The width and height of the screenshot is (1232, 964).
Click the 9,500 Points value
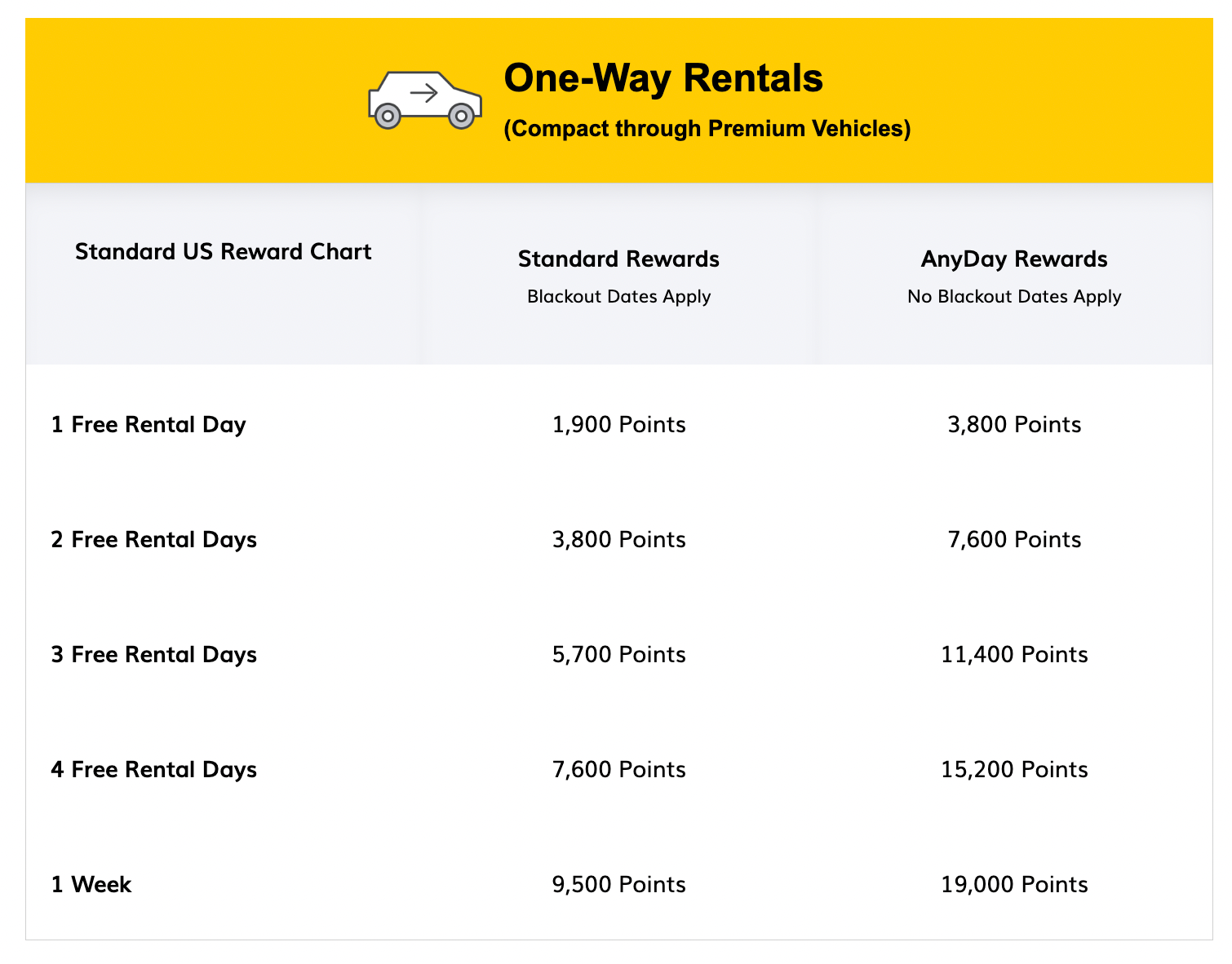(618, 885)
